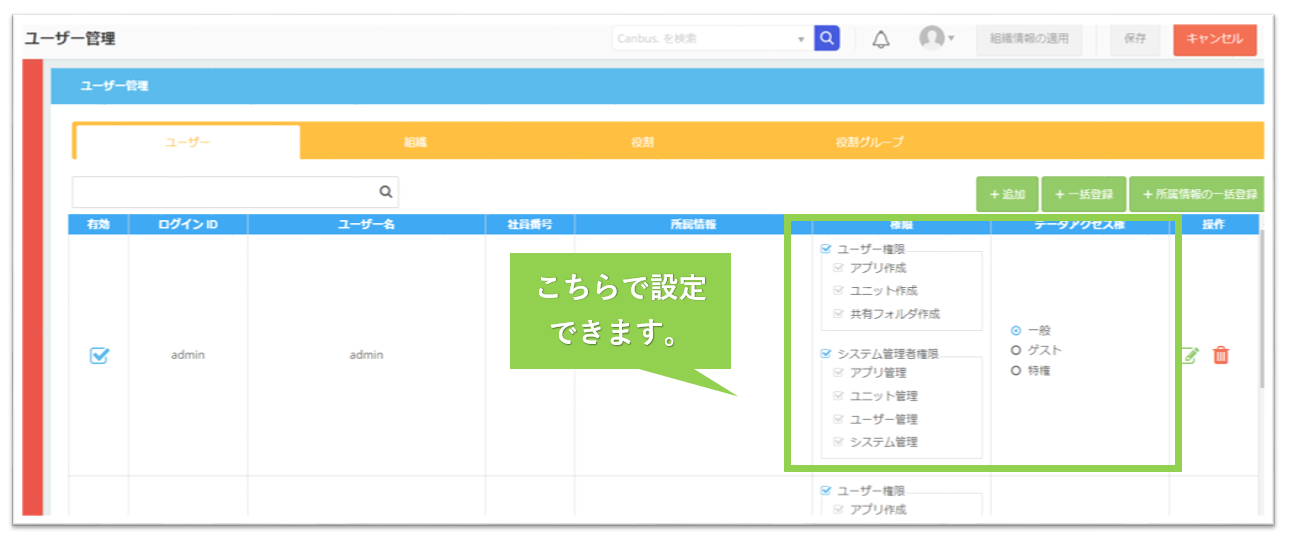The width and height of the screenshot is (1295, 545).
Task: Expand the caret next to the avatar
Action: pyautogui.click(x=951, y=39)
